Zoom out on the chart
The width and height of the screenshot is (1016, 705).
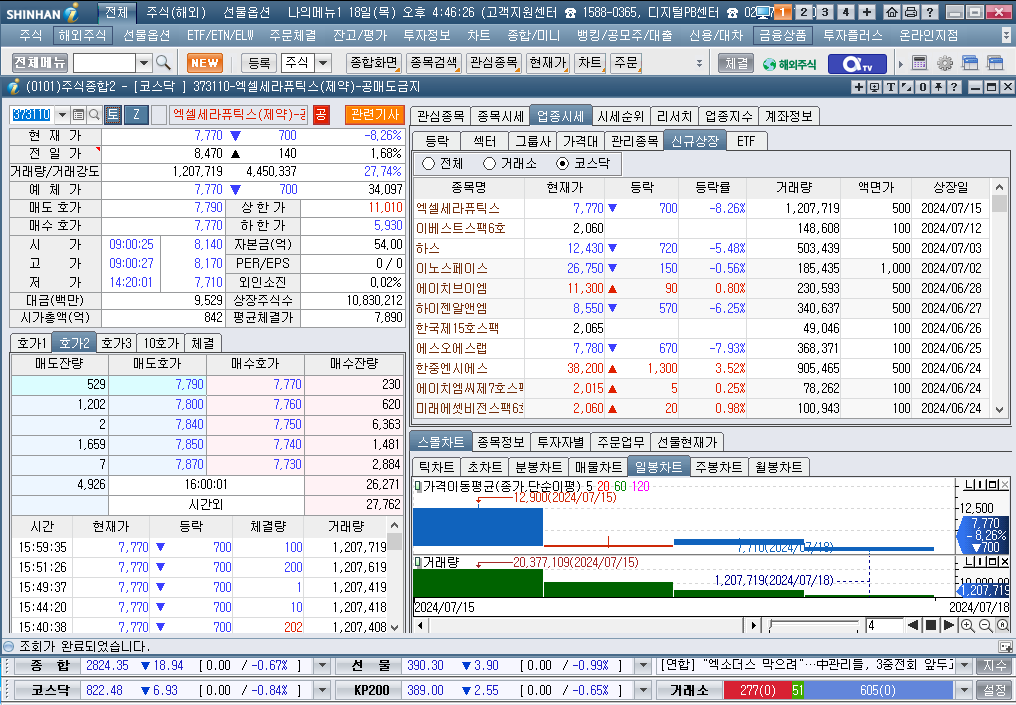click(x=986, y=625)
